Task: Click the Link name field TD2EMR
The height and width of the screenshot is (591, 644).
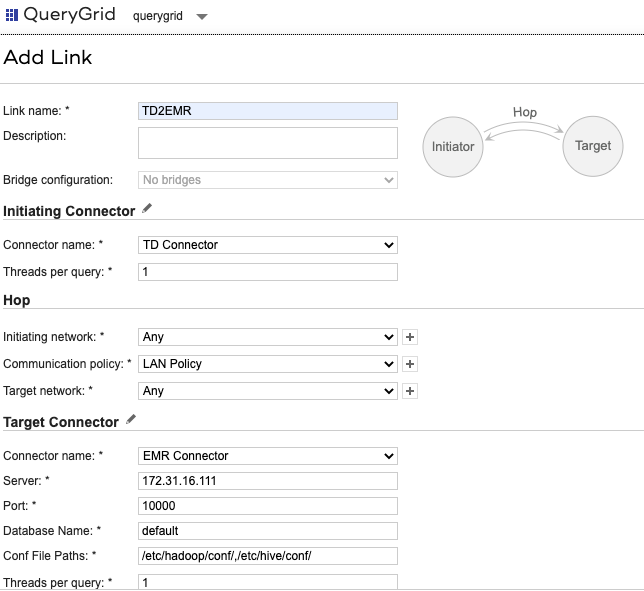Action: (x=267, y=111)
